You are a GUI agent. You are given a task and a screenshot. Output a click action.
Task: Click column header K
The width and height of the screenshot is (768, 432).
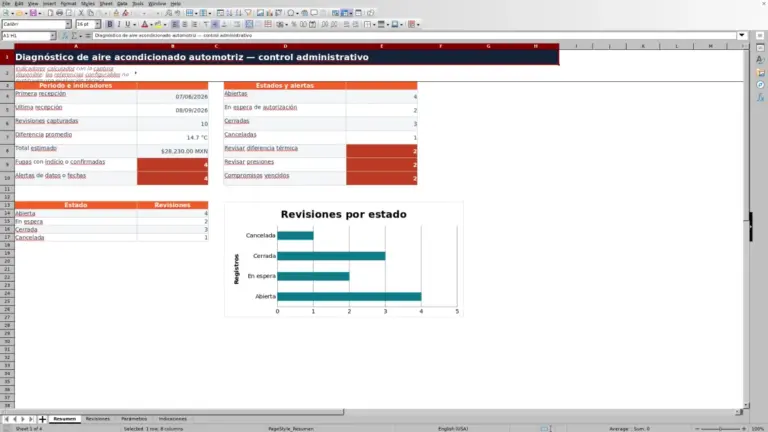[643, 46]
